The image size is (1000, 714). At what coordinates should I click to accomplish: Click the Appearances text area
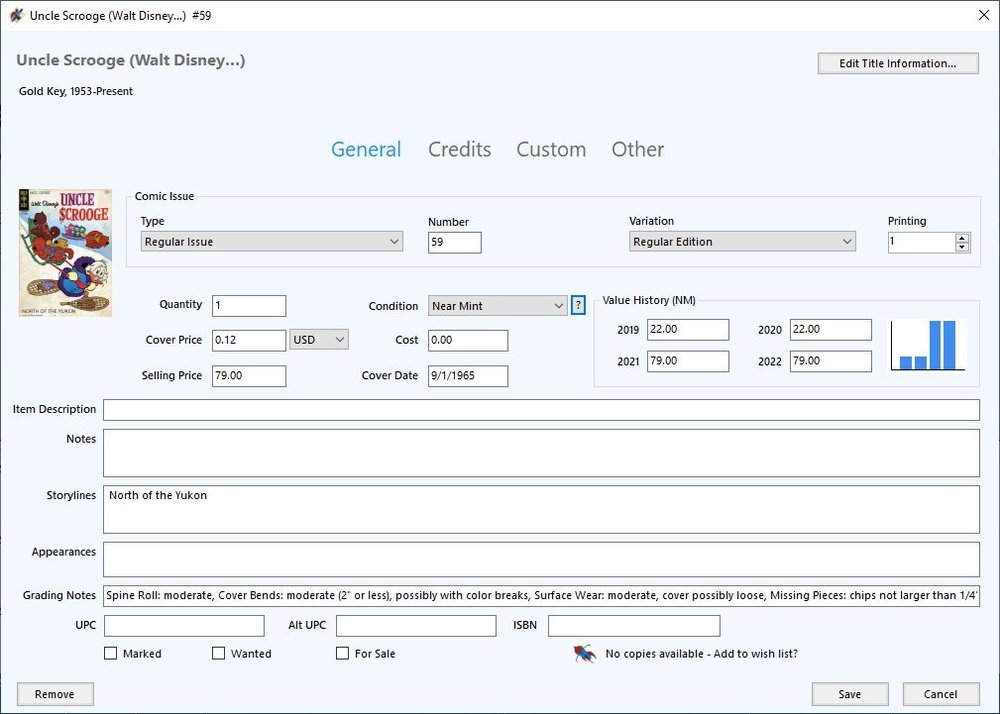click(x=541, y=559)
